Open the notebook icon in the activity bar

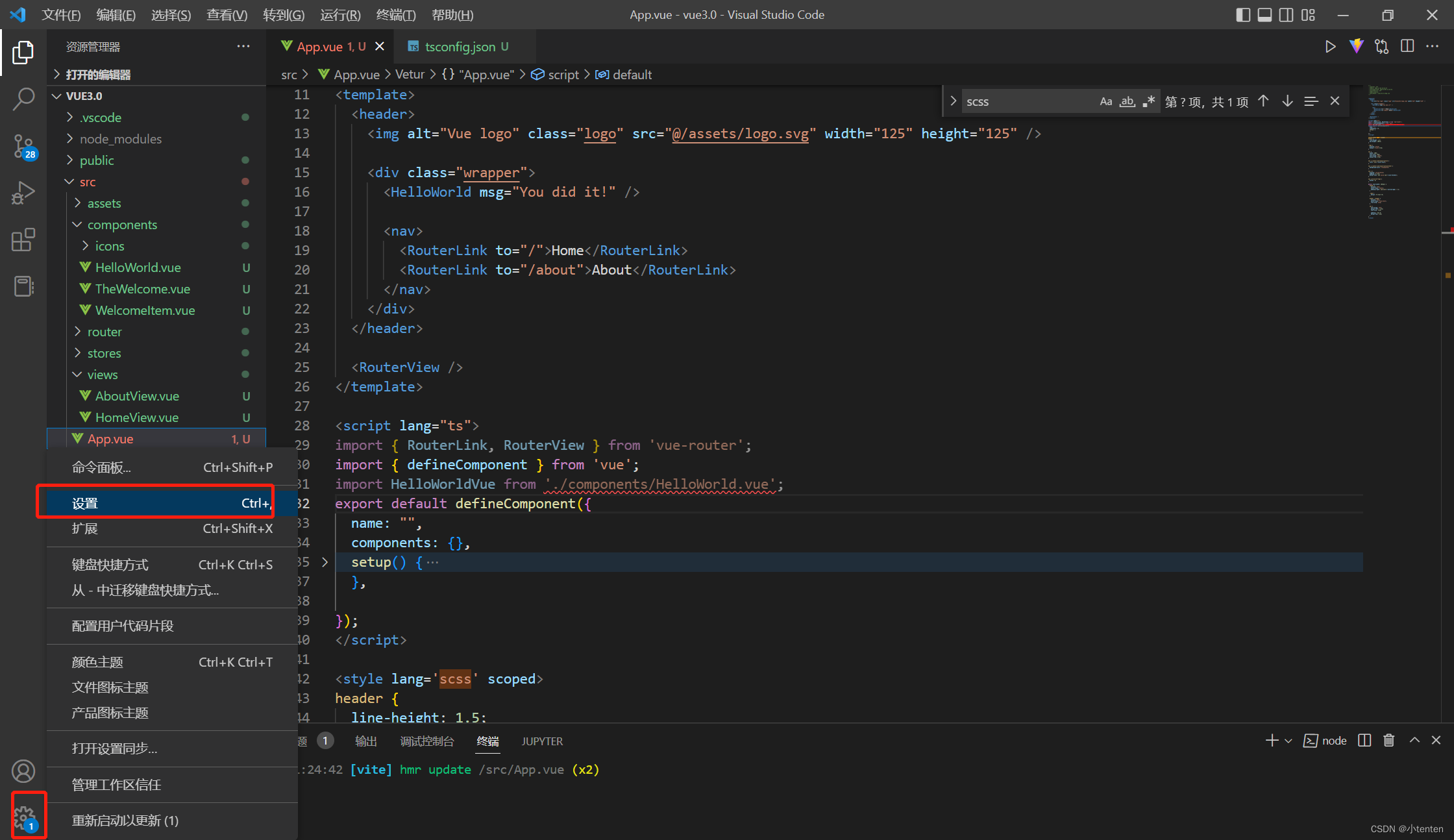[23, 286]
